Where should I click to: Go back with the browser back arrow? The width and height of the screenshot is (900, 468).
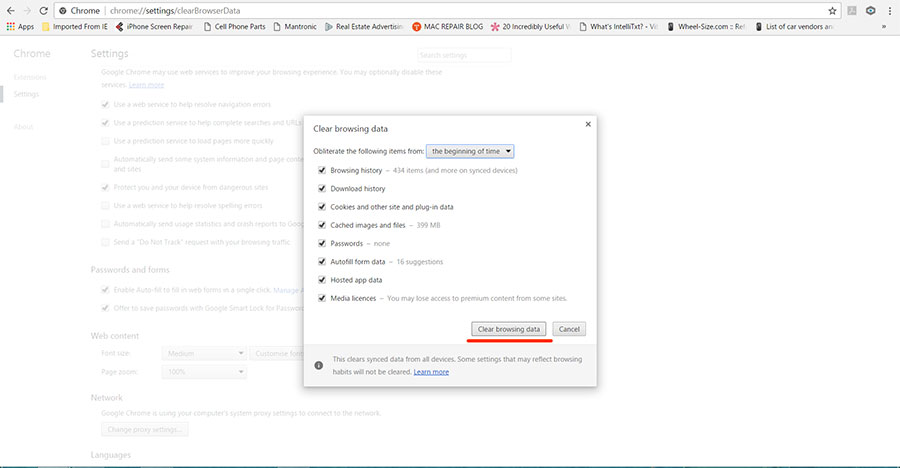[10, 10]
